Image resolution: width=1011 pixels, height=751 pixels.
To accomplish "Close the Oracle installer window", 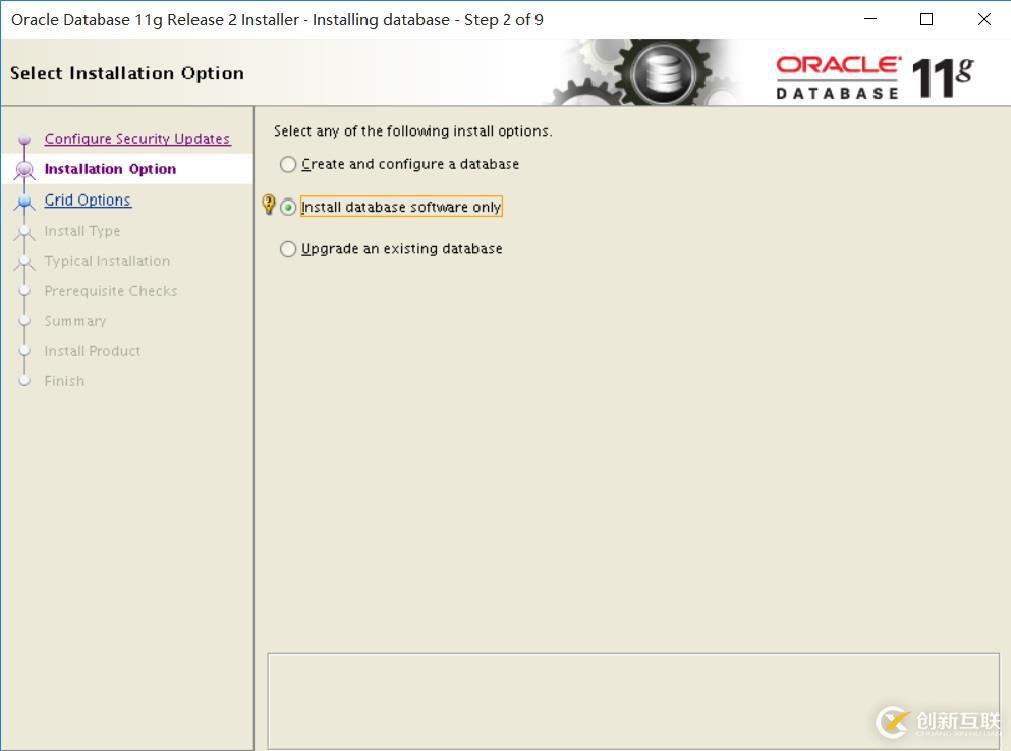I will 984,19.
